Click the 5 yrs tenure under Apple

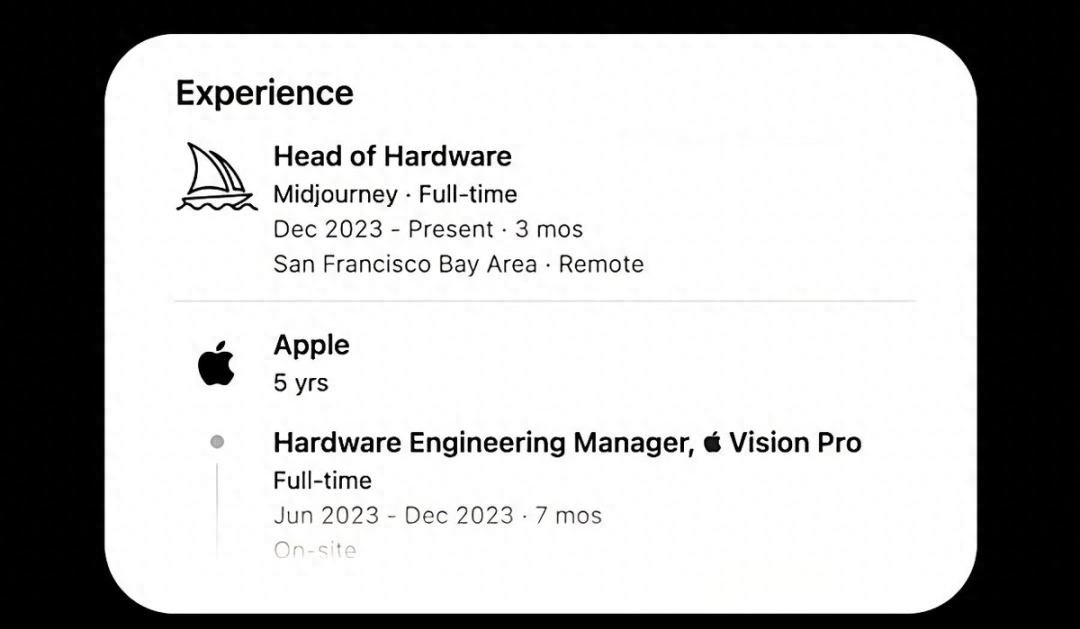tap(300, 383)
